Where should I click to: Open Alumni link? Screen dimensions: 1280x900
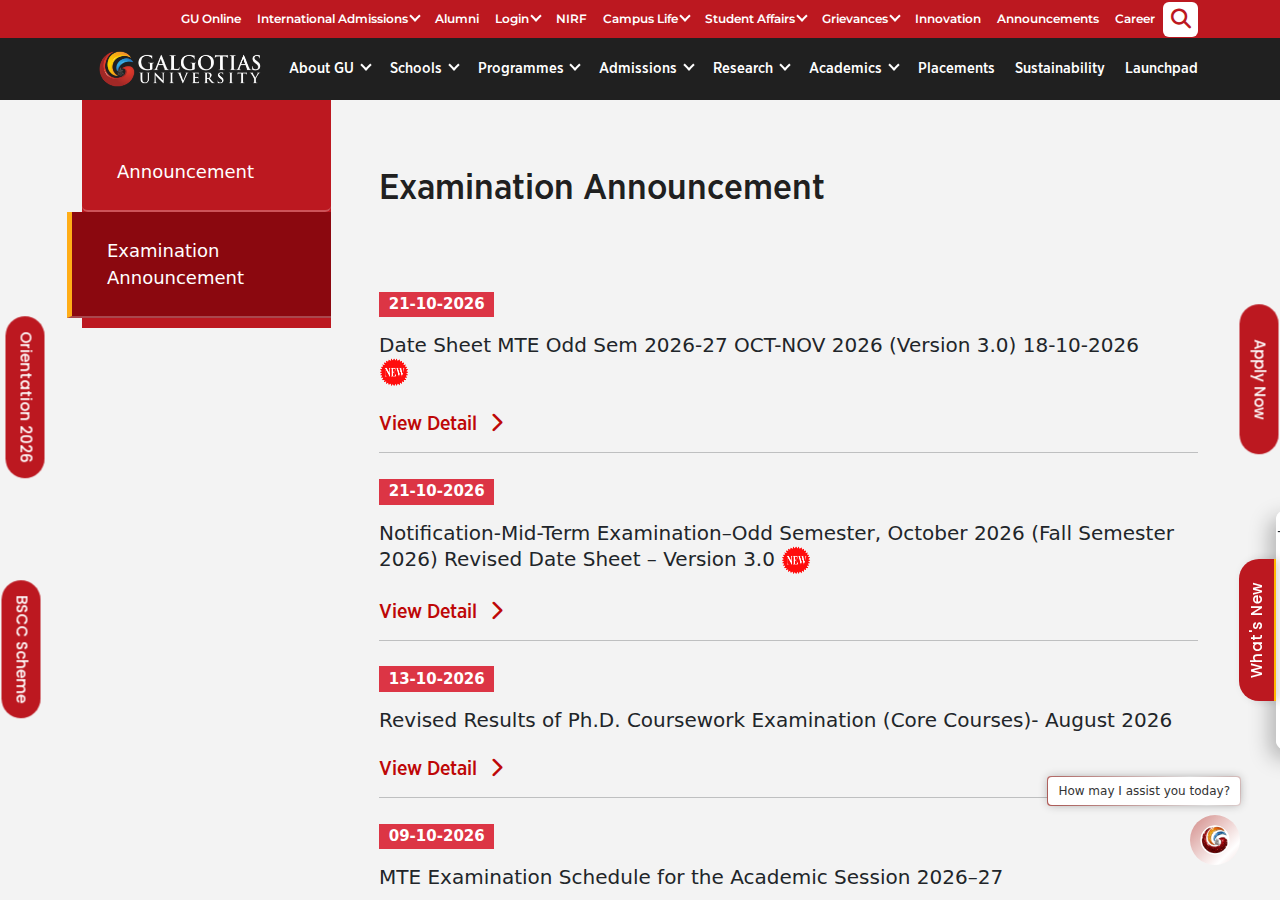pyautogui.click(x=457, y=19)
